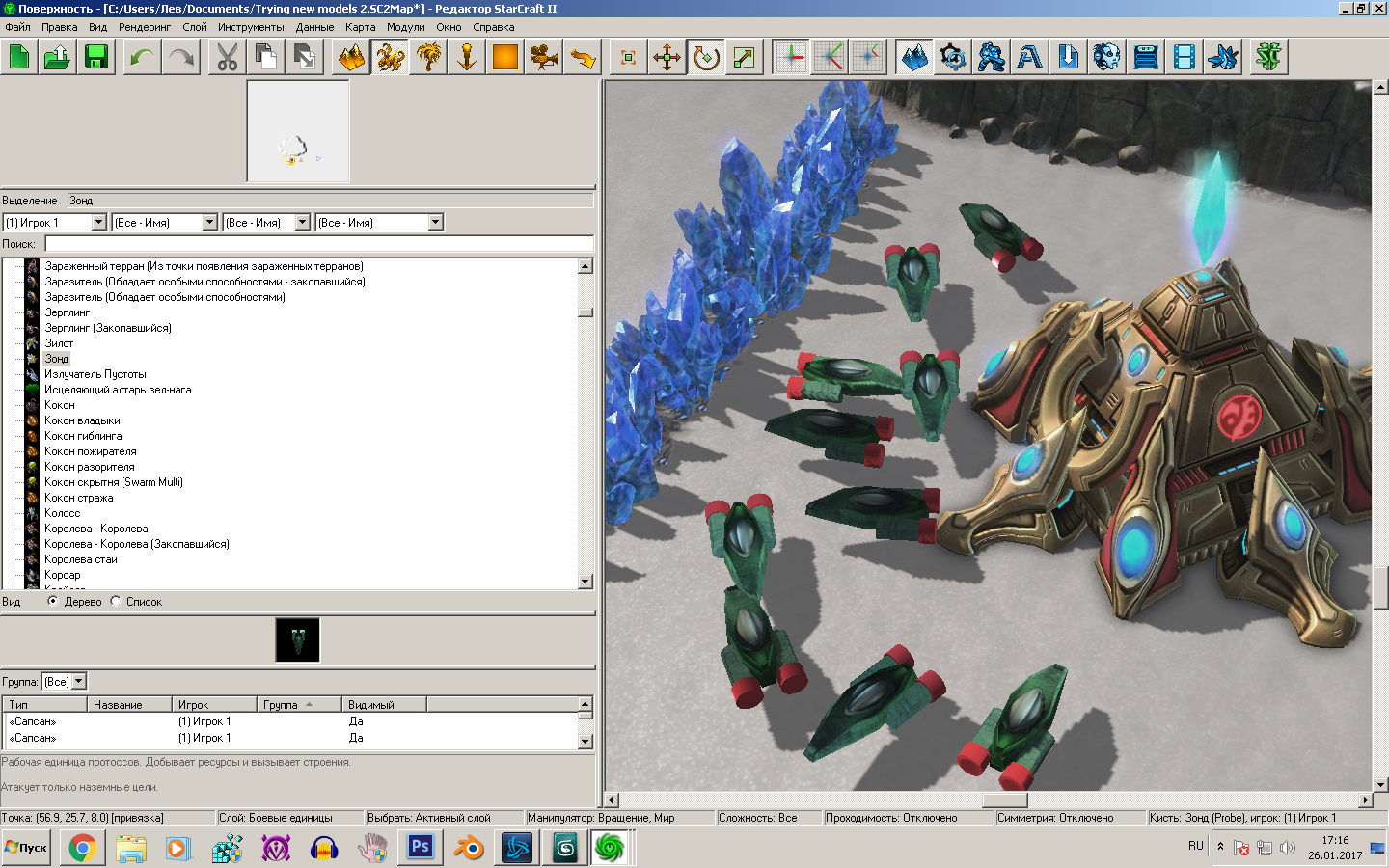Open Photoshop from the taskbar
This screenshot has height=868, width=1389.
421,848
